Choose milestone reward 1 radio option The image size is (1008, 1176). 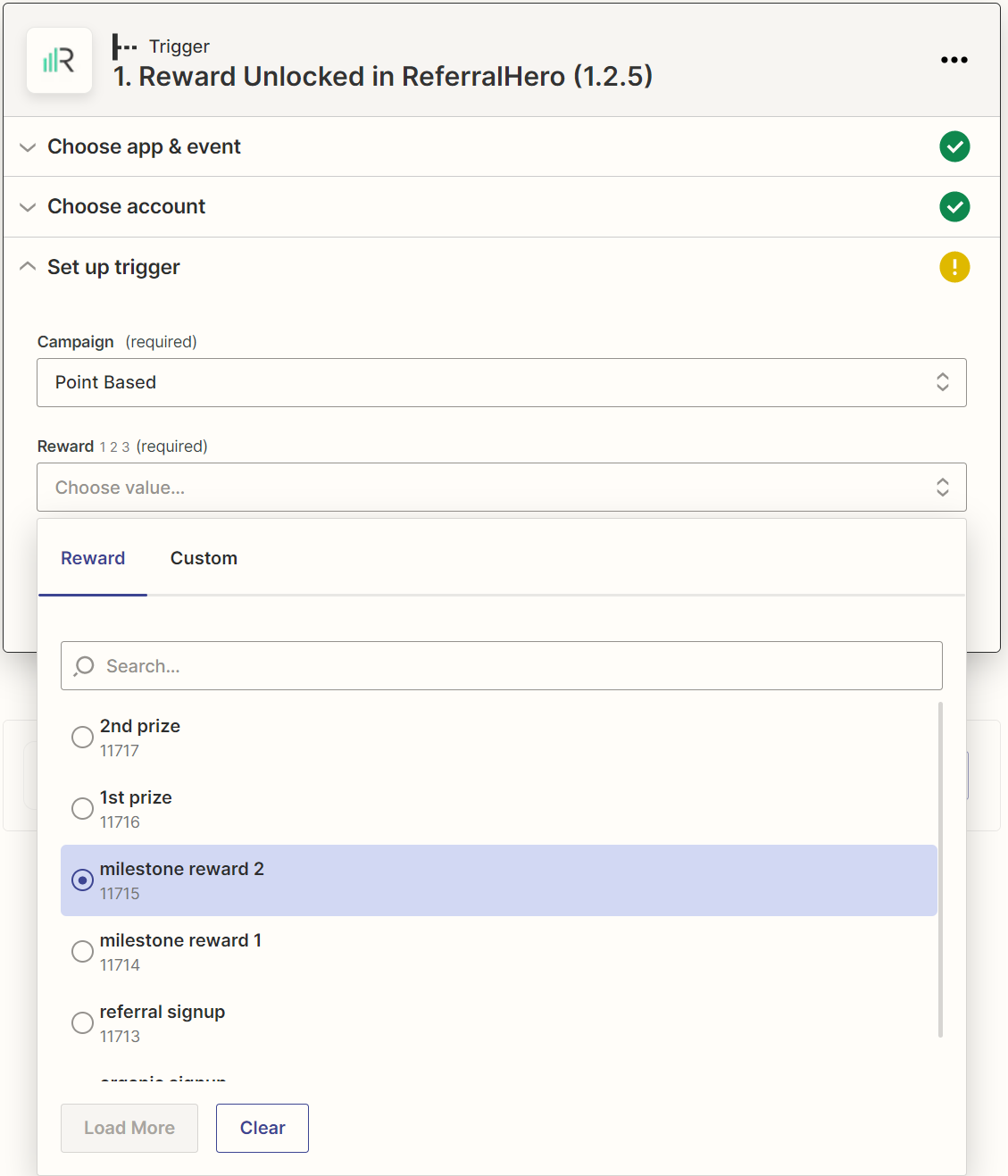point(82,951)
